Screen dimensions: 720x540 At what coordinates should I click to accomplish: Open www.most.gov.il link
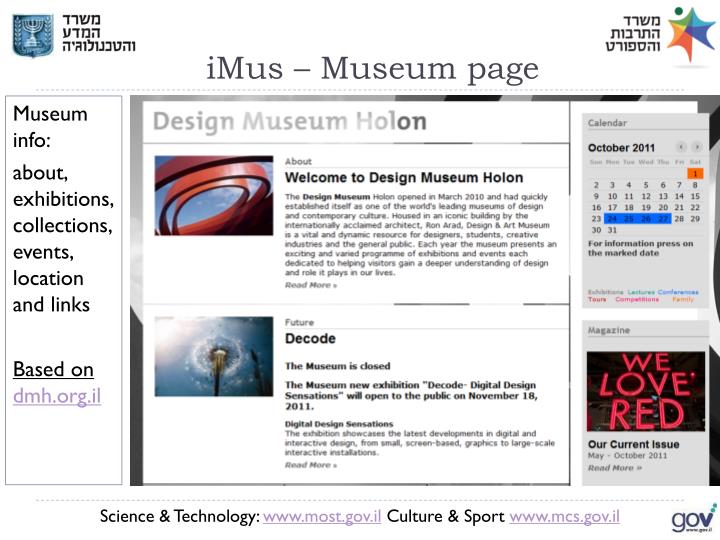click(322, 516)
